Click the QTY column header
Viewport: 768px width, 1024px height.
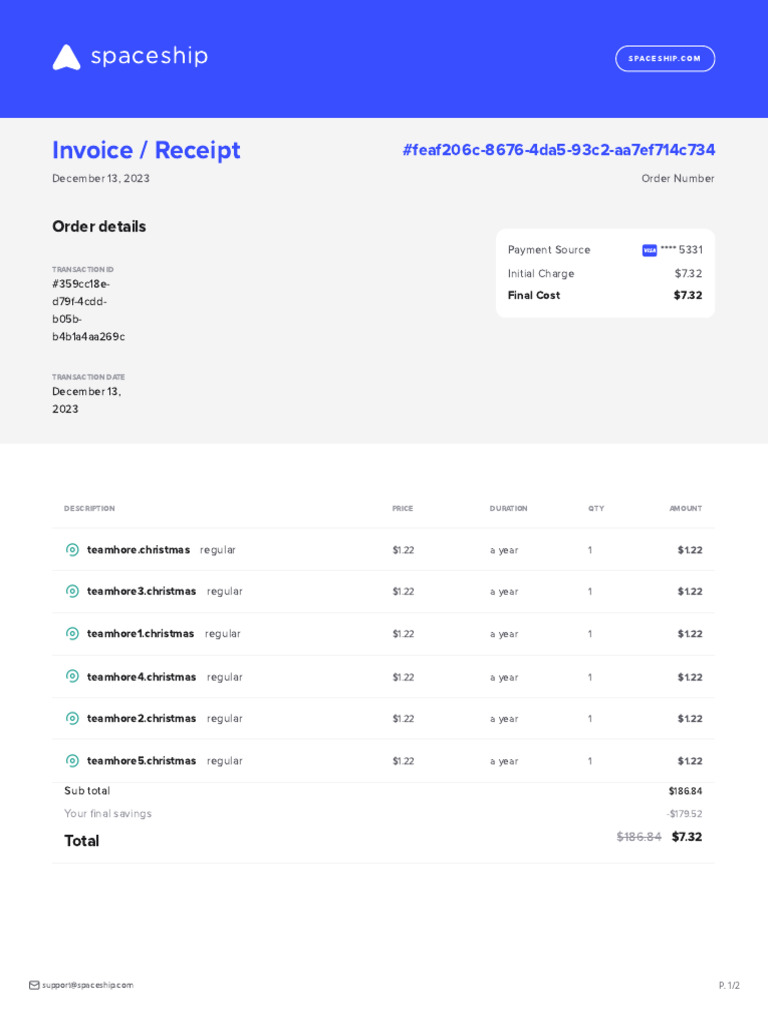(596, 508)
